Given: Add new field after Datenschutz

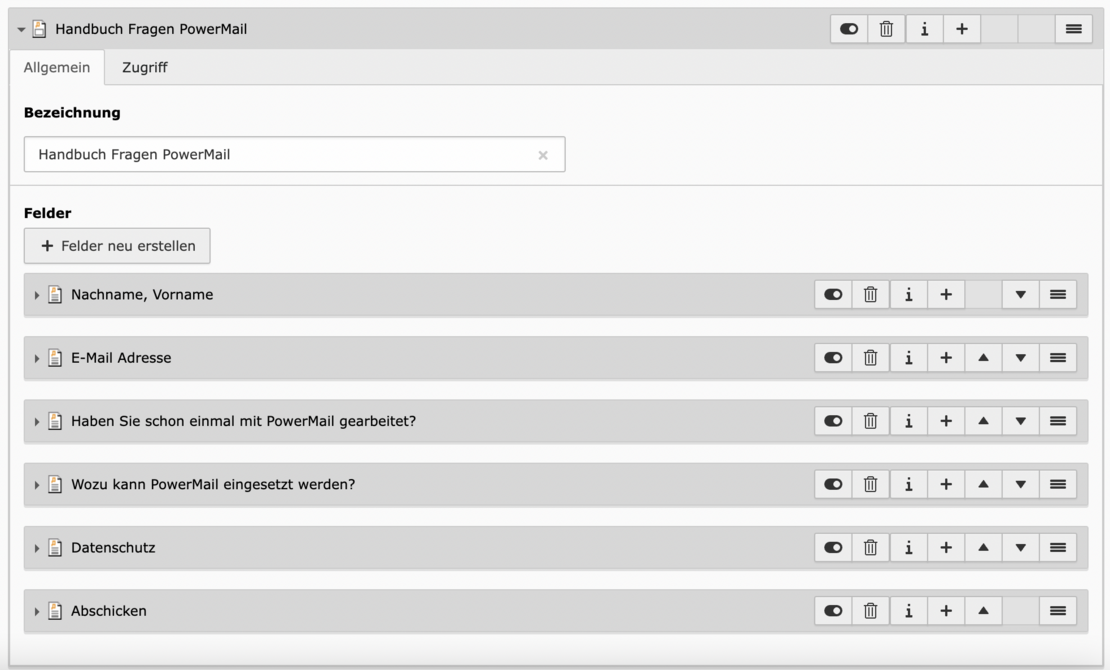Looking at the screenshot, I should coord(945,548).
